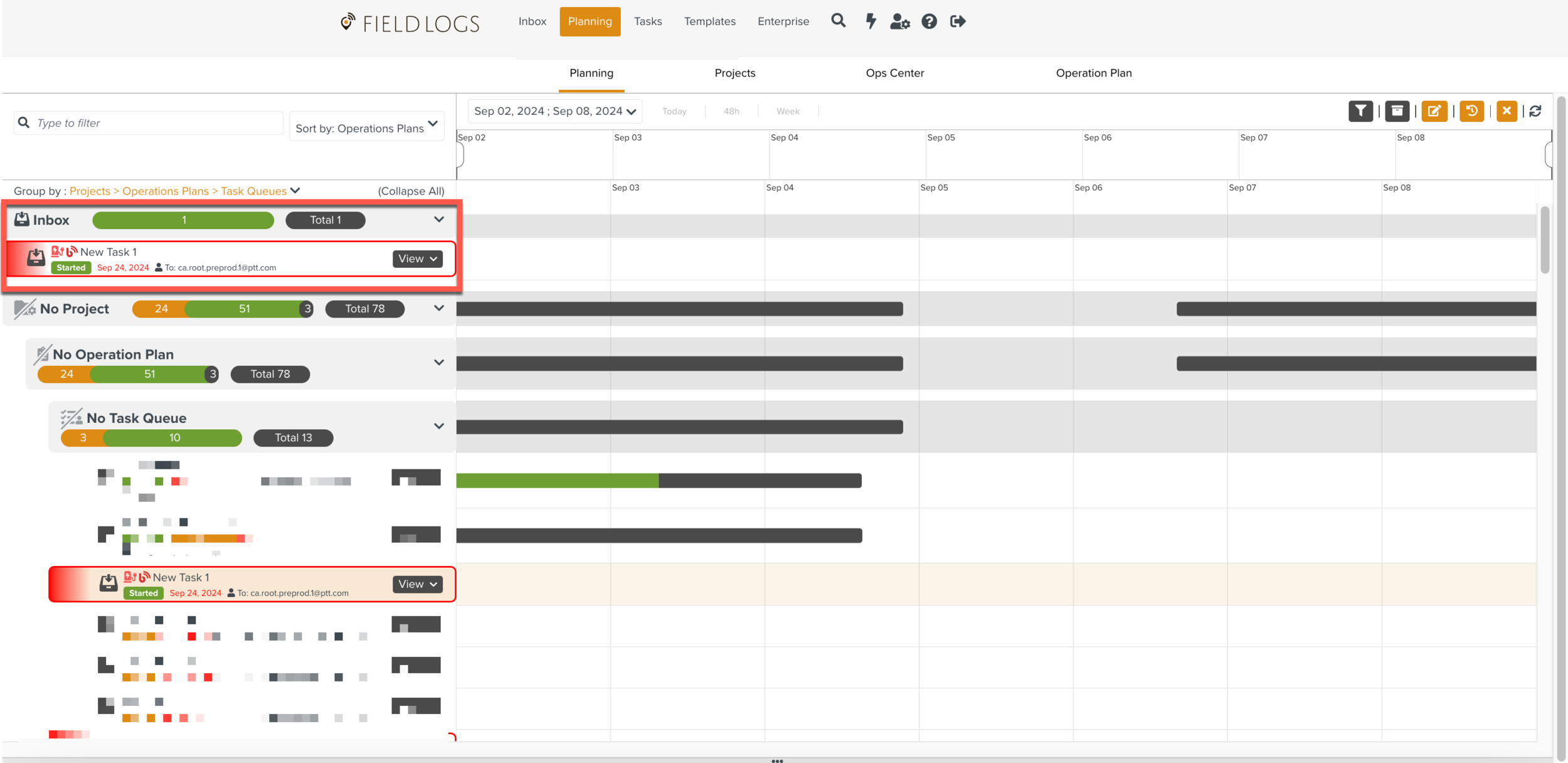Open the user settings icon
The width and height of the screenshot is (1568, 763).
[899, 21]
